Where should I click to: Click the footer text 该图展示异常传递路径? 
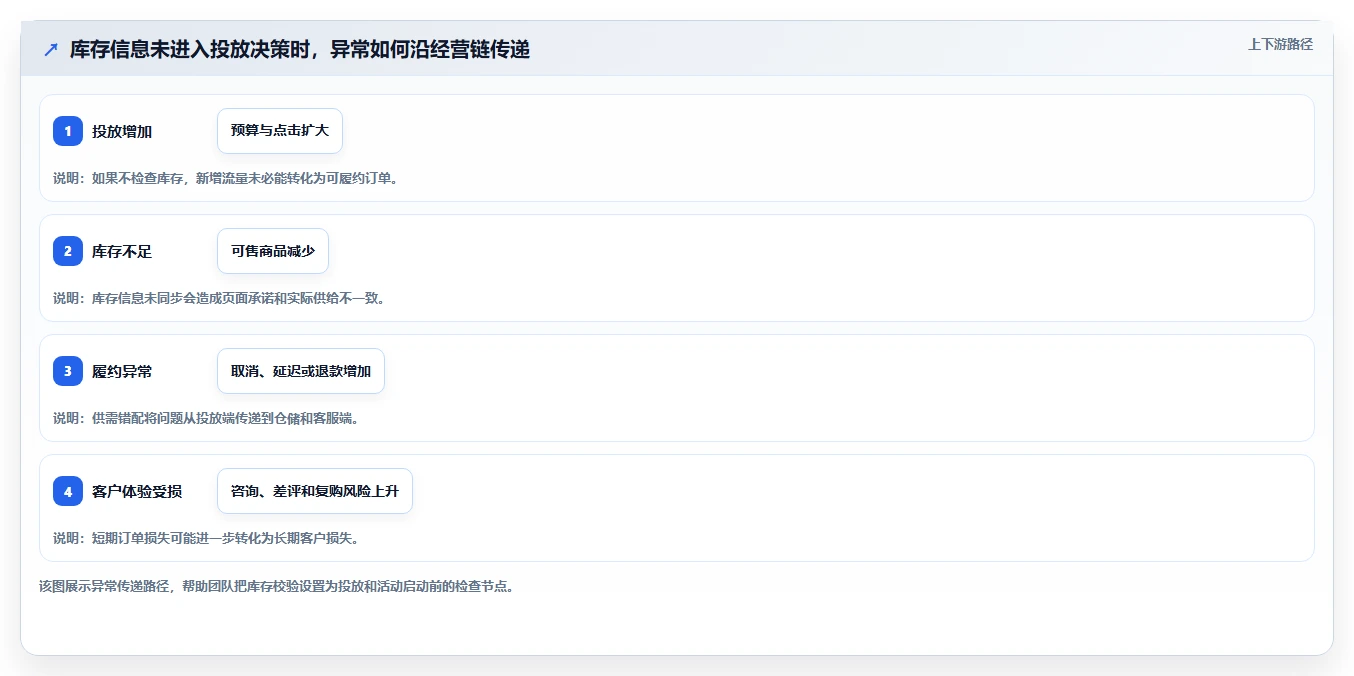pos(277,586)
